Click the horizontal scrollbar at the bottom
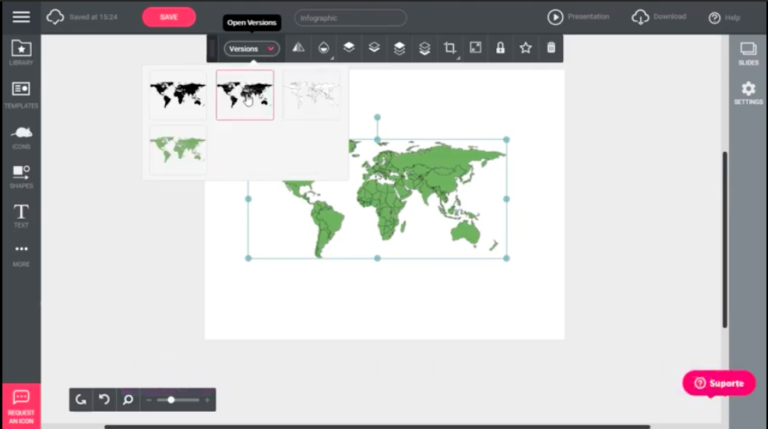This screenshot has width=768, height=429. click(377, 427)
